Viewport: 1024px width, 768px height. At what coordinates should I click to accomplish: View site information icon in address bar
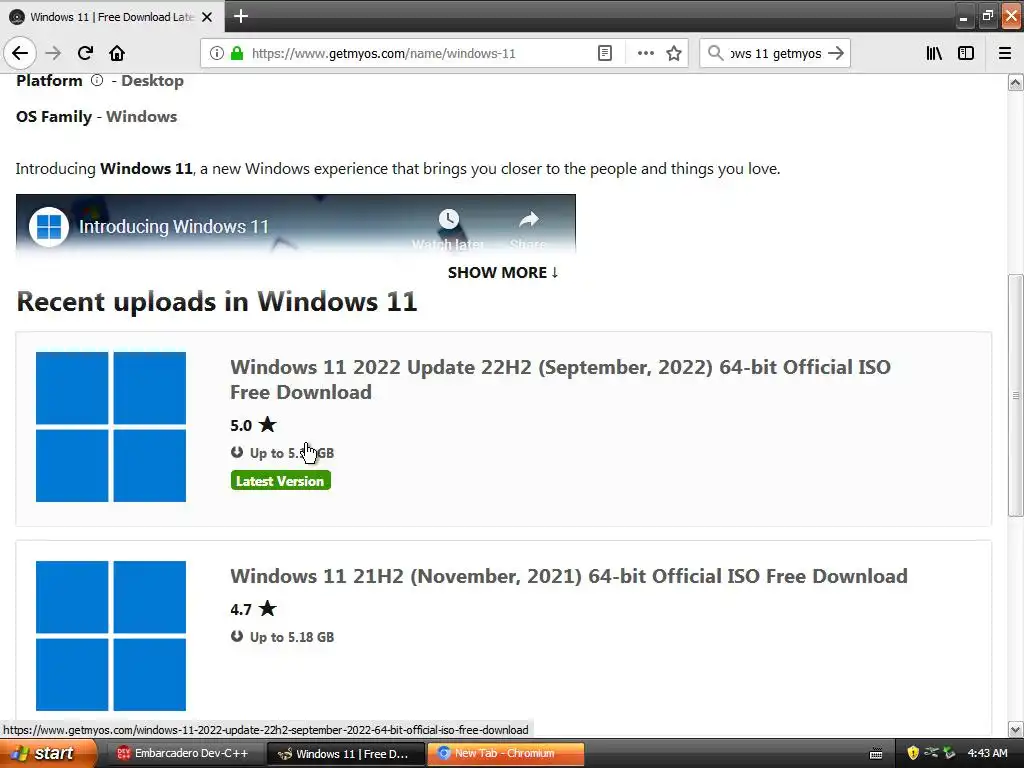[x=216, y=53]
